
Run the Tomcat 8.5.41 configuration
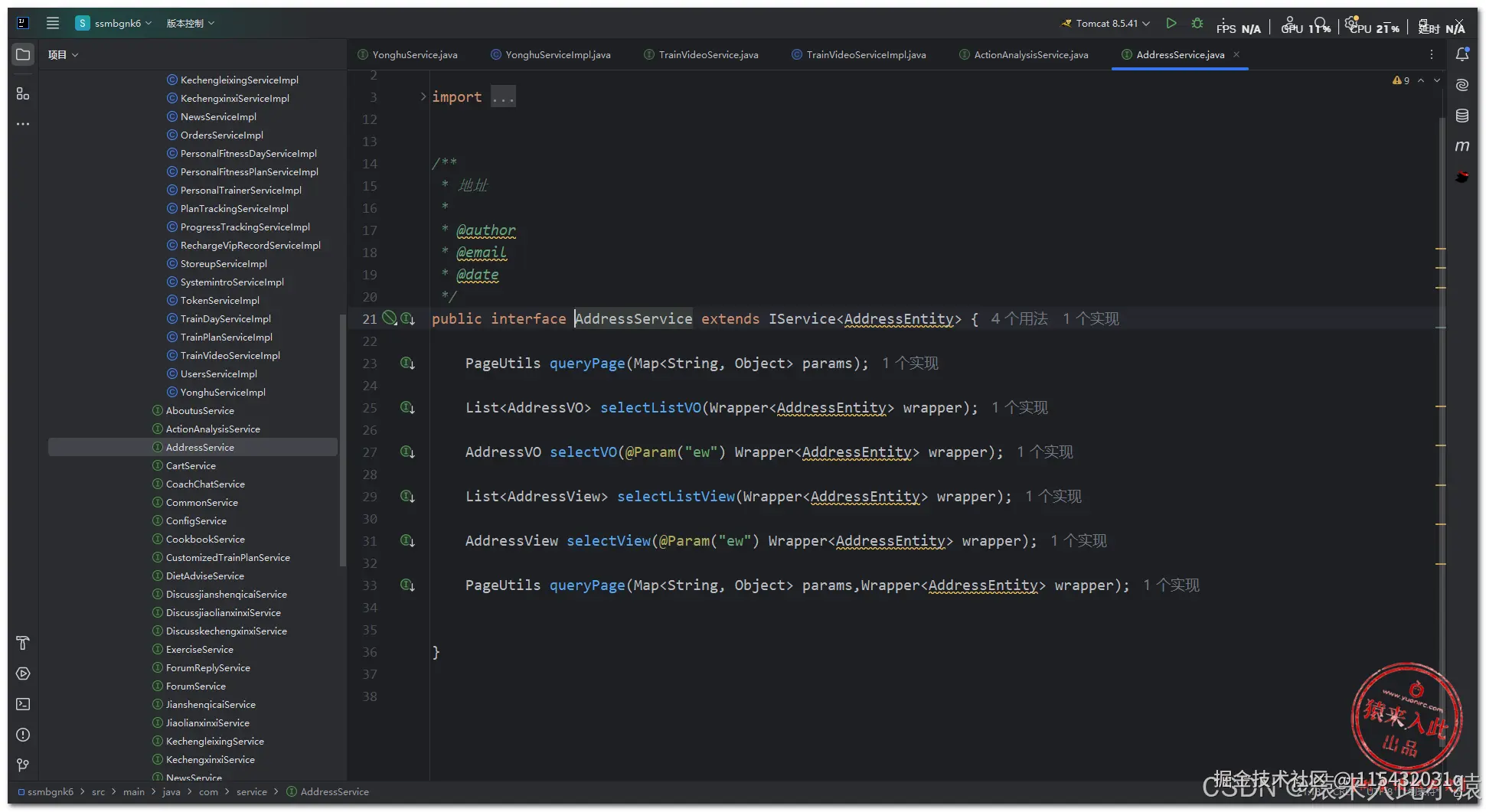click(1171, 23)
